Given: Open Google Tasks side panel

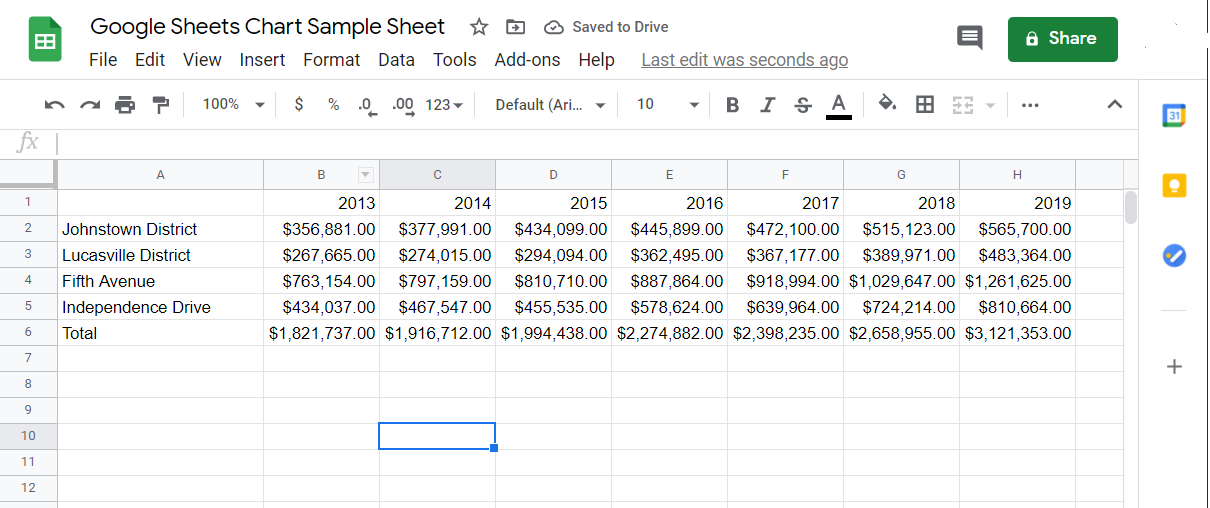Looking at the screenshot, I should point(1174,255).
